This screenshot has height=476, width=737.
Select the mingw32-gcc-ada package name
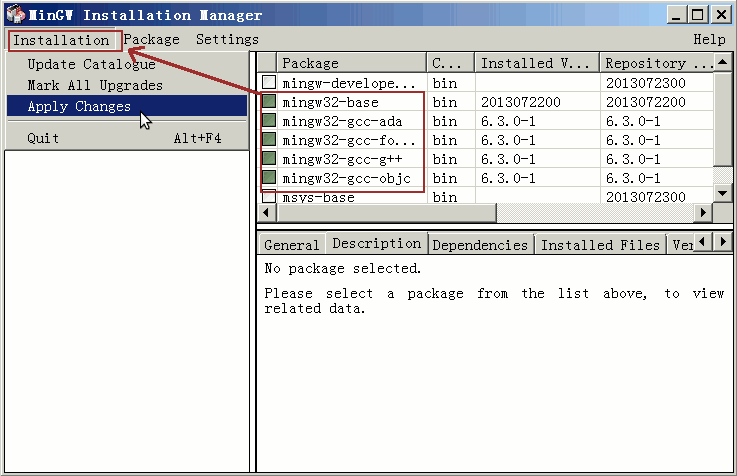[342, 121]
